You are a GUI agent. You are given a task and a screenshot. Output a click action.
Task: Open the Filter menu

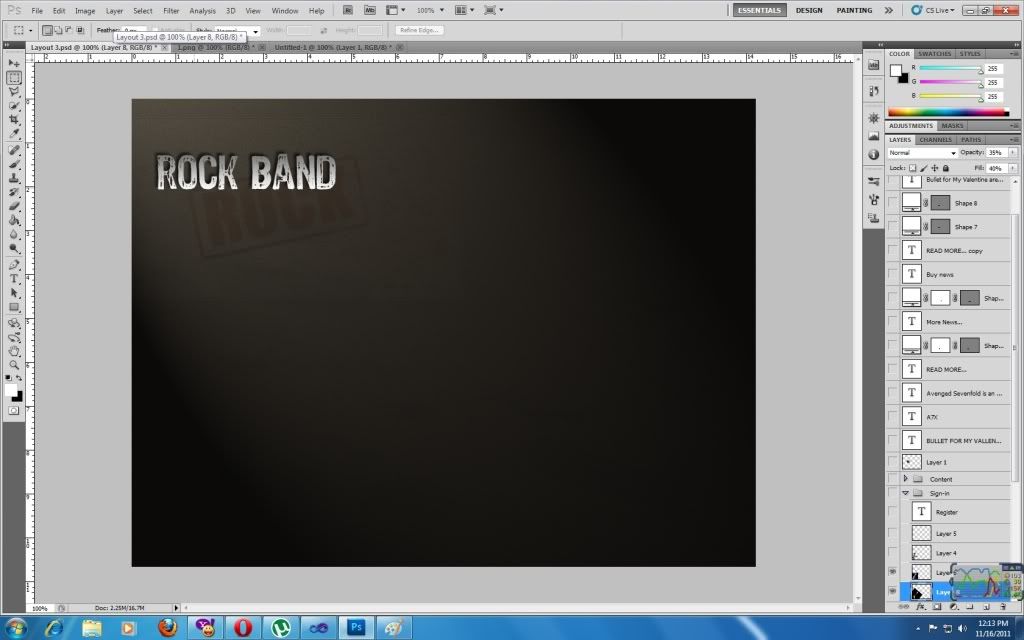coord(171,10)
